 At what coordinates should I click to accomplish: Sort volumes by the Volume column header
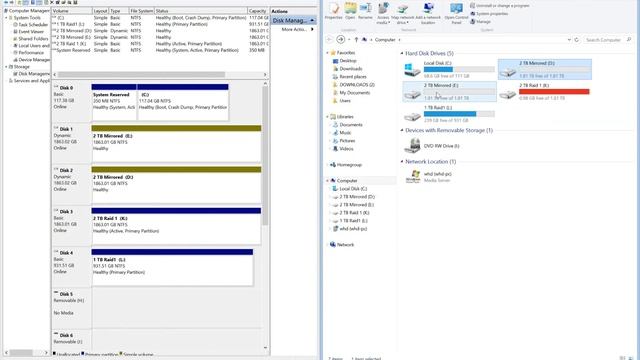(71, 11)
